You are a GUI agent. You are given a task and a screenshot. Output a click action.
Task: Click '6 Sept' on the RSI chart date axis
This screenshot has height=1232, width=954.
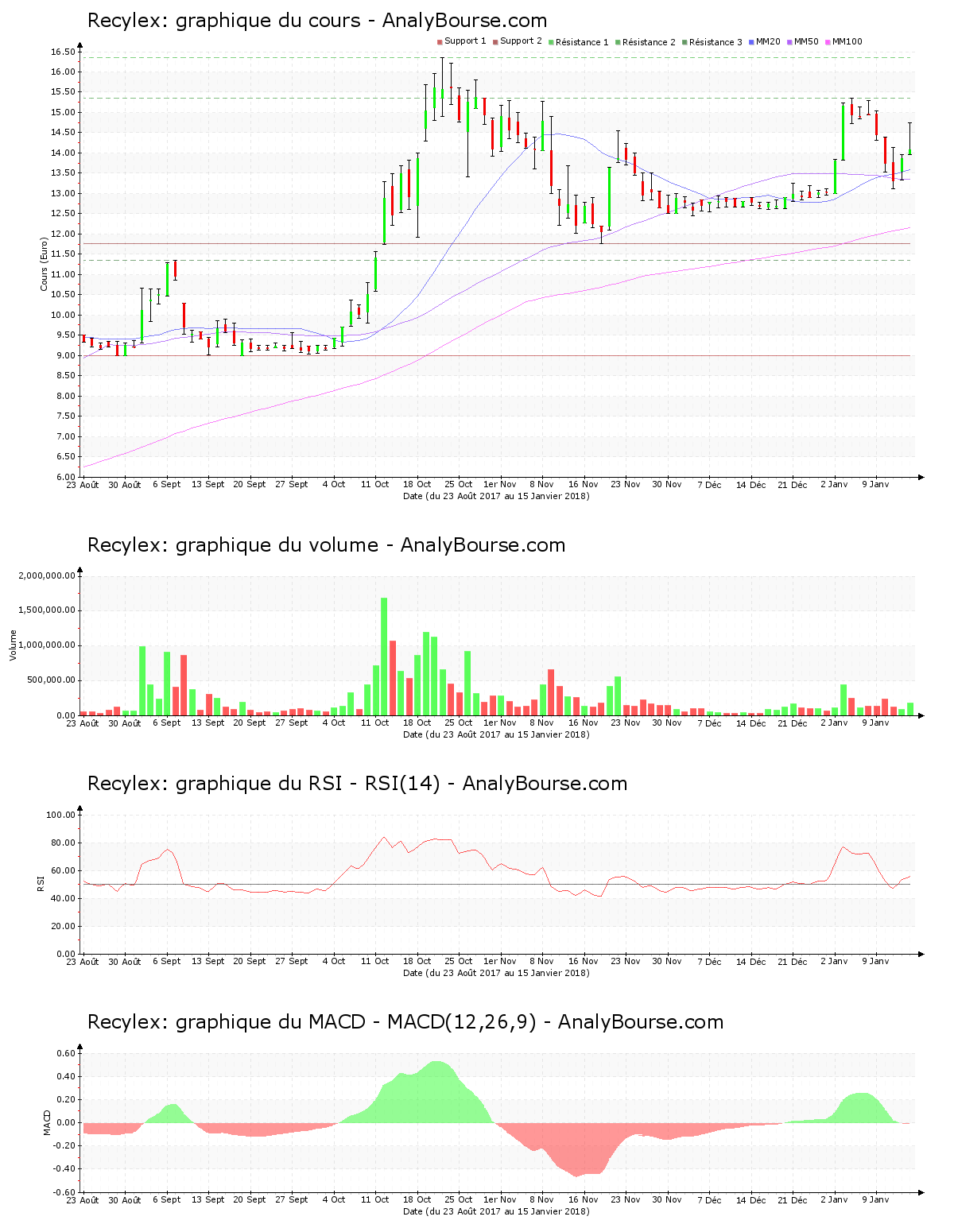(x=166, y=961)
